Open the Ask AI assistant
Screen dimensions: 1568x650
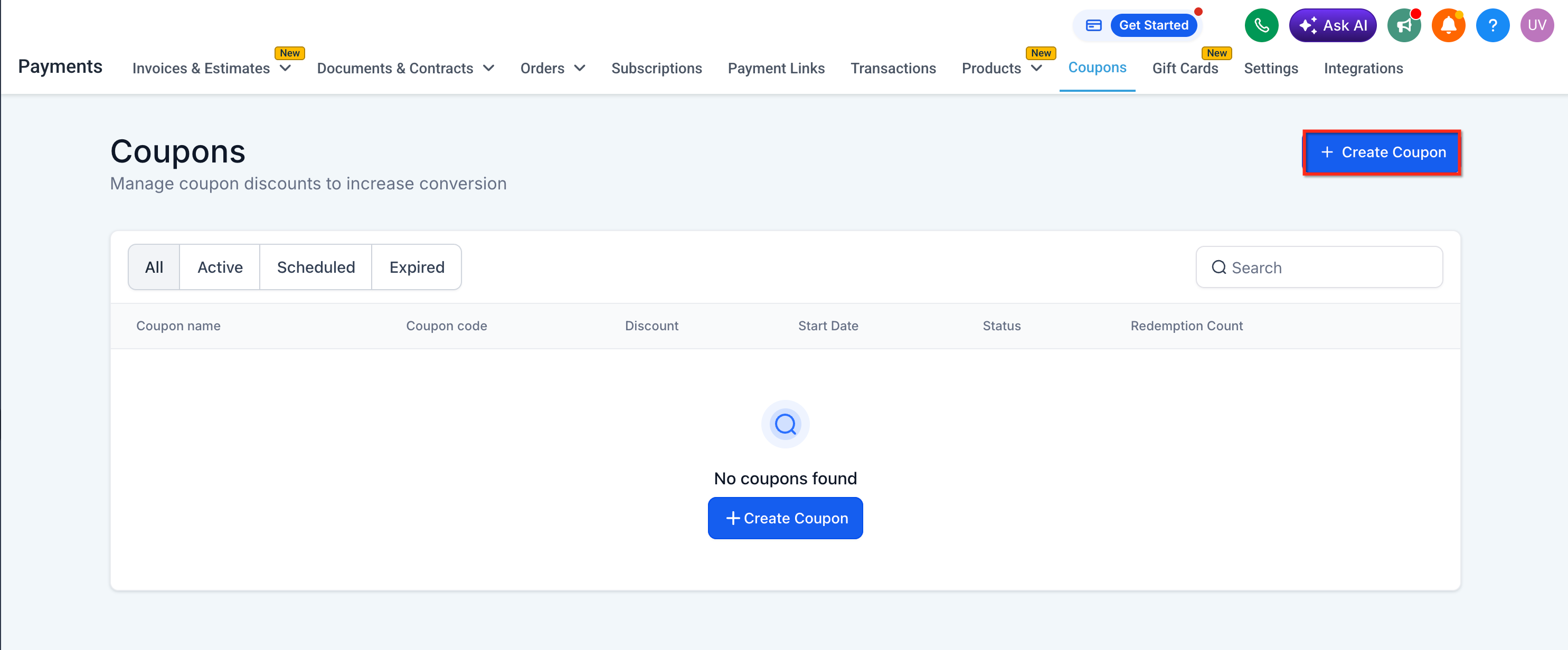coord(1332,25)
